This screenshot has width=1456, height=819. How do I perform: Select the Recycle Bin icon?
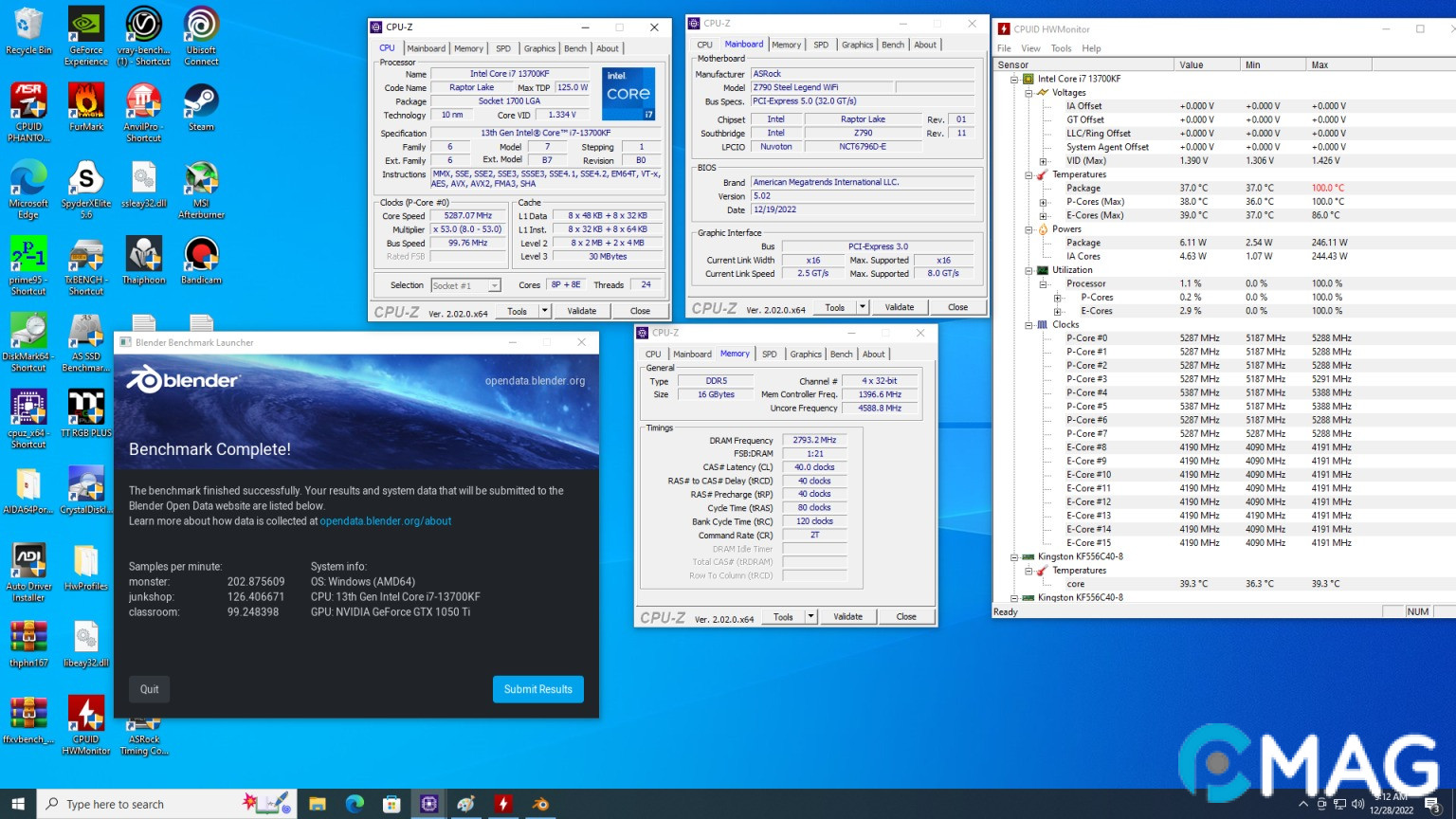click(28, 28)
